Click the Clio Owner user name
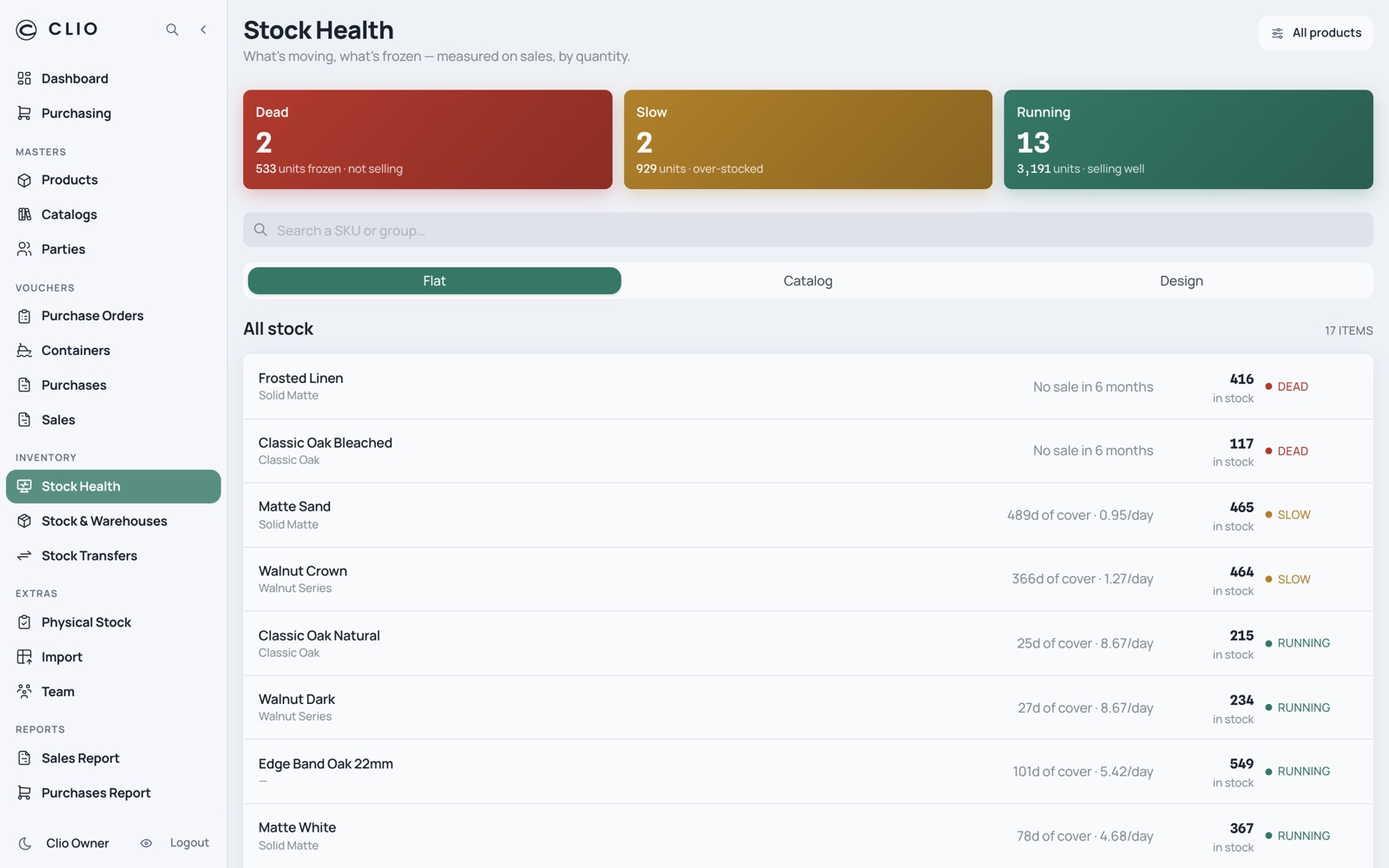Screen dimensions: 1389x868 pos(77,843)
